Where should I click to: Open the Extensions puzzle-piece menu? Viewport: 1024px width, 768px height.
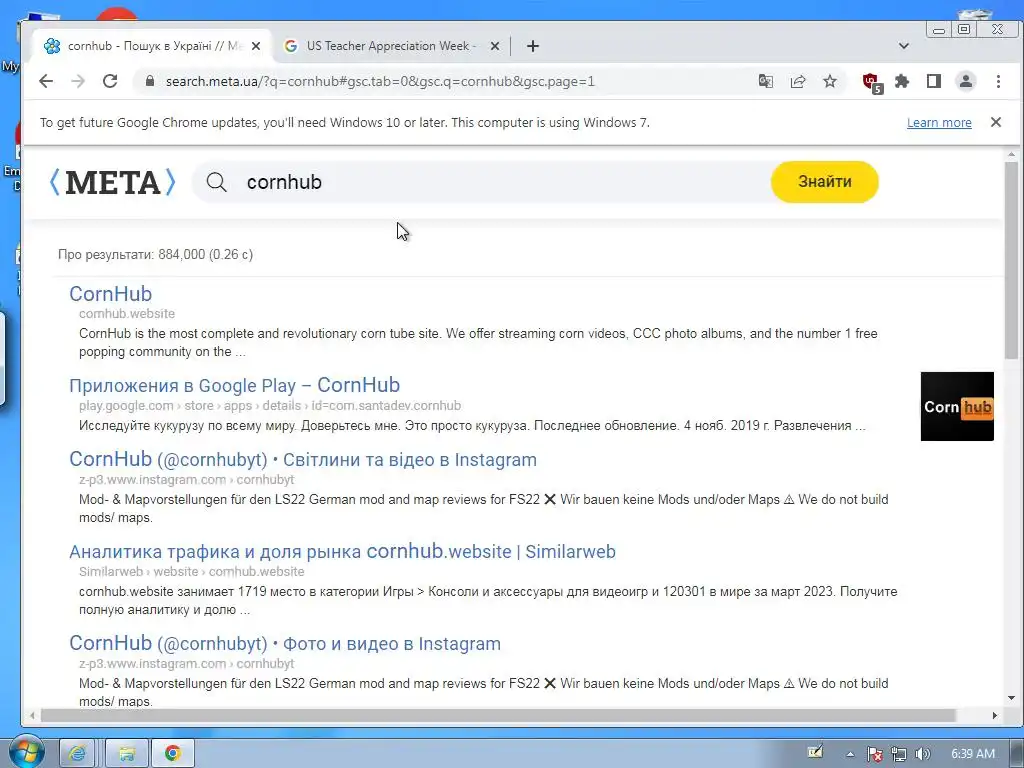pos(902,81)
